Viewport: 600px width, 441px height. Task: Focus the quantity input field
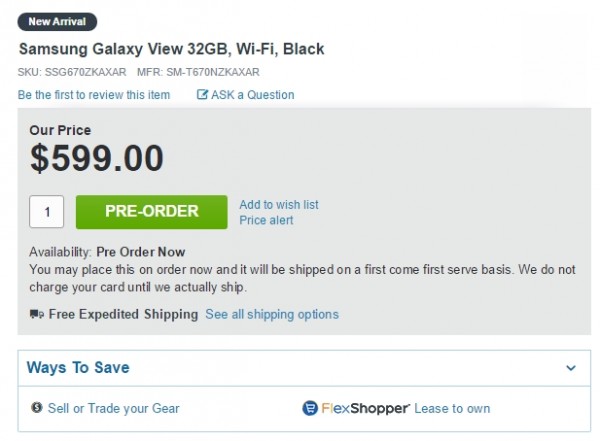[47, 212]
